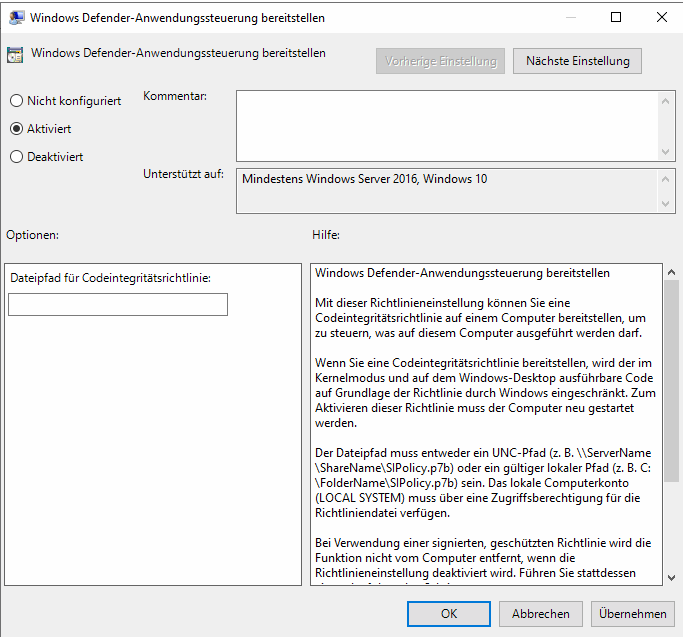Select the 'Nicht konfiguriert' radio button
The image size is (683, 637).
pyautogui.click(x=16, y=101)
